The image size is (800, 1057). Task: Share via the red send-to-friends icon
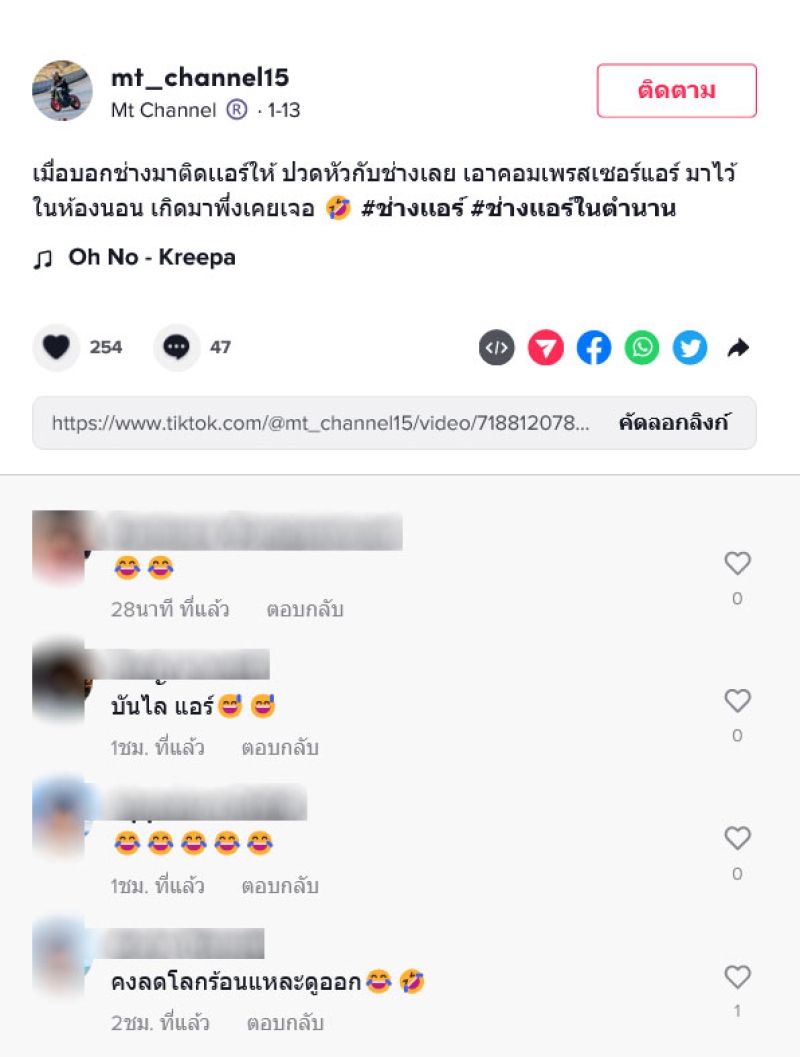click(x=545, y=348)
